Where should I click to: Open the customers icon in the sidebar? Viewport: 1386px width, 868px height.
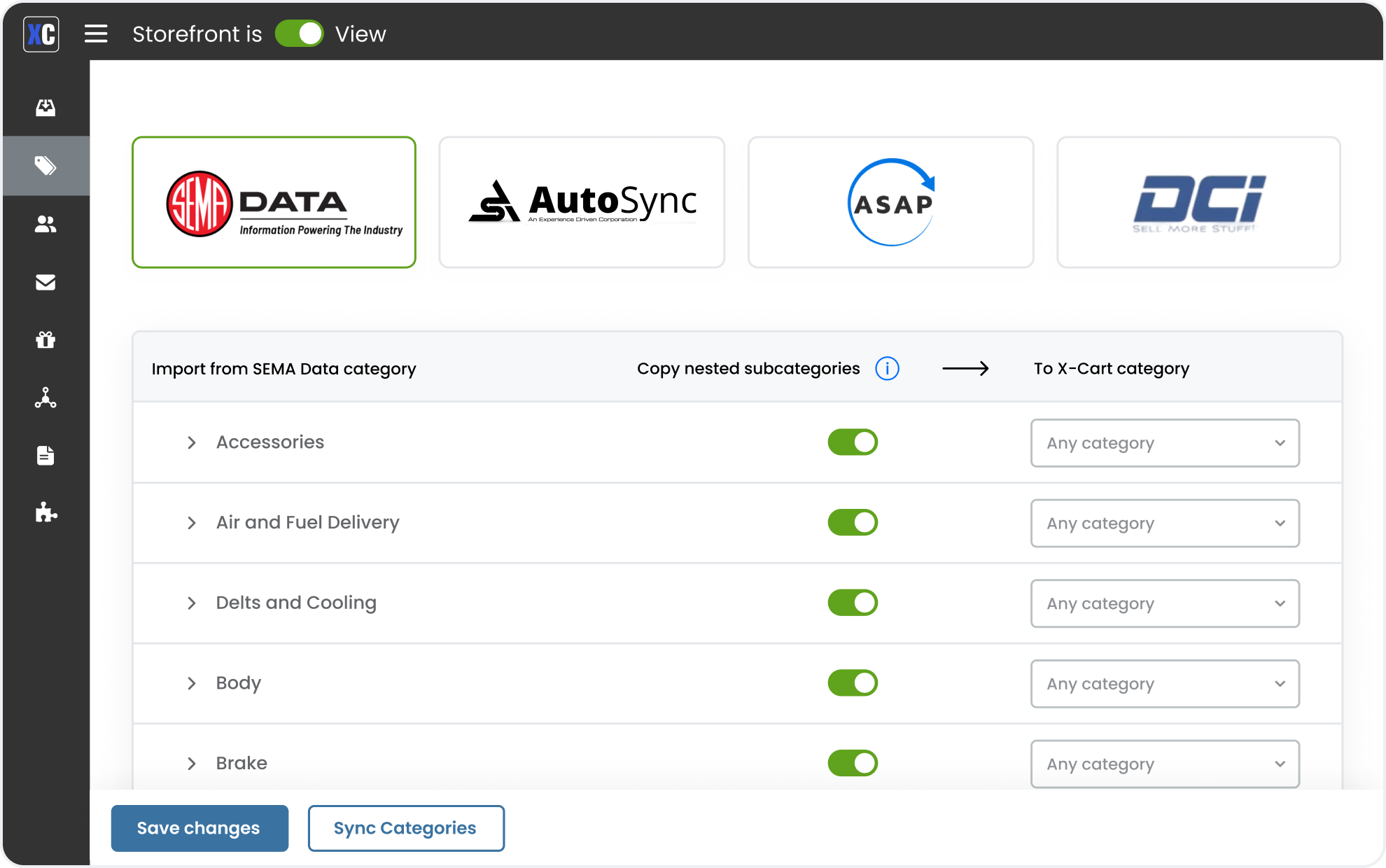(x=45, y=224)
